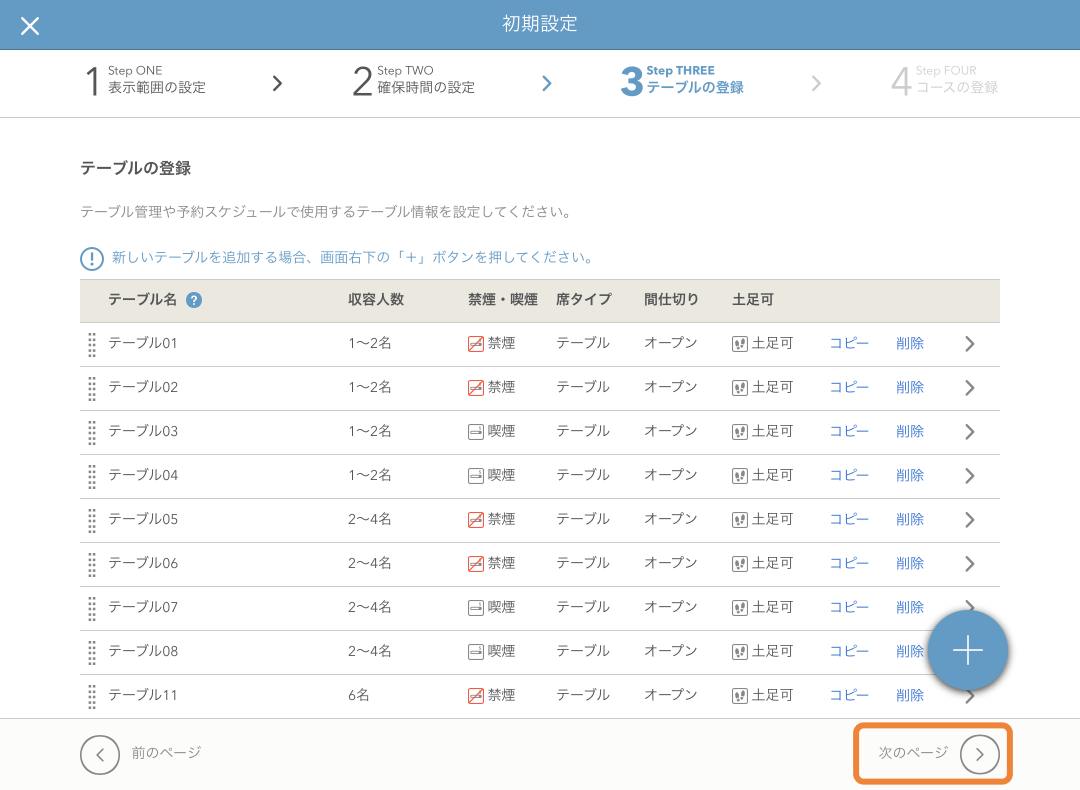This screenshot has width=1080, height=790.
Task: Close the initial setup screen with X
Action: pos(30,26)
